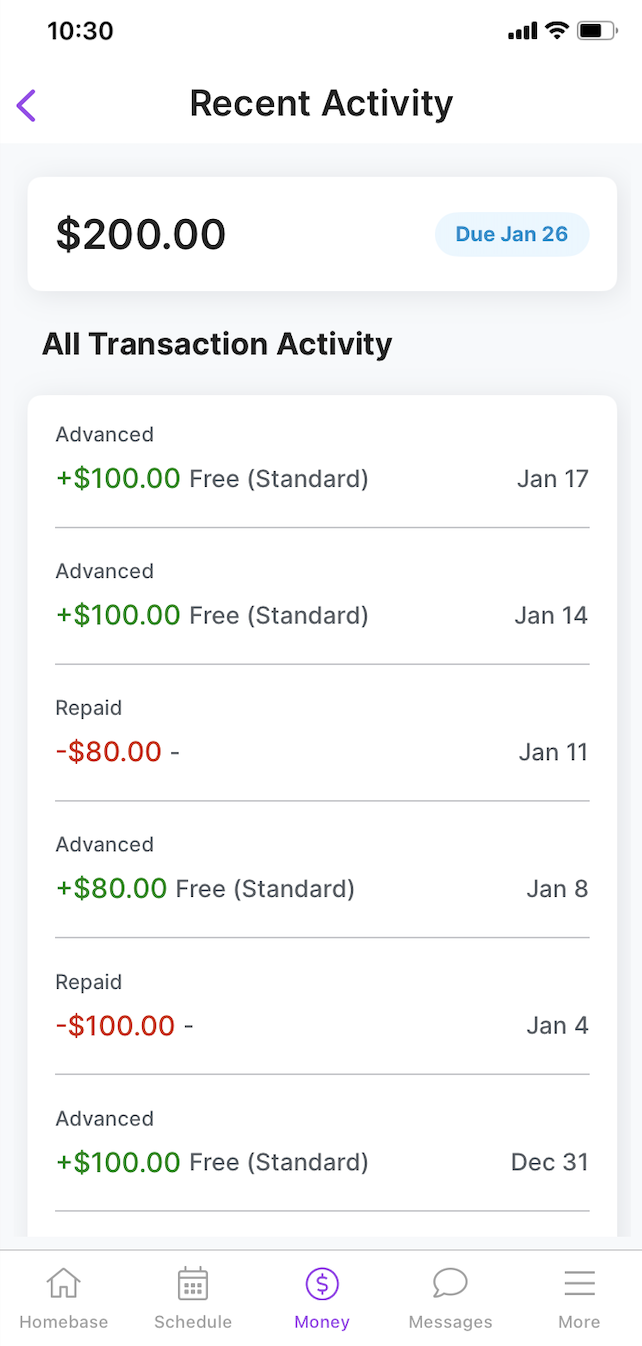Select the Jan 8 $80.00 advance
The image size is (642, 1346).
tap(321, 866)
